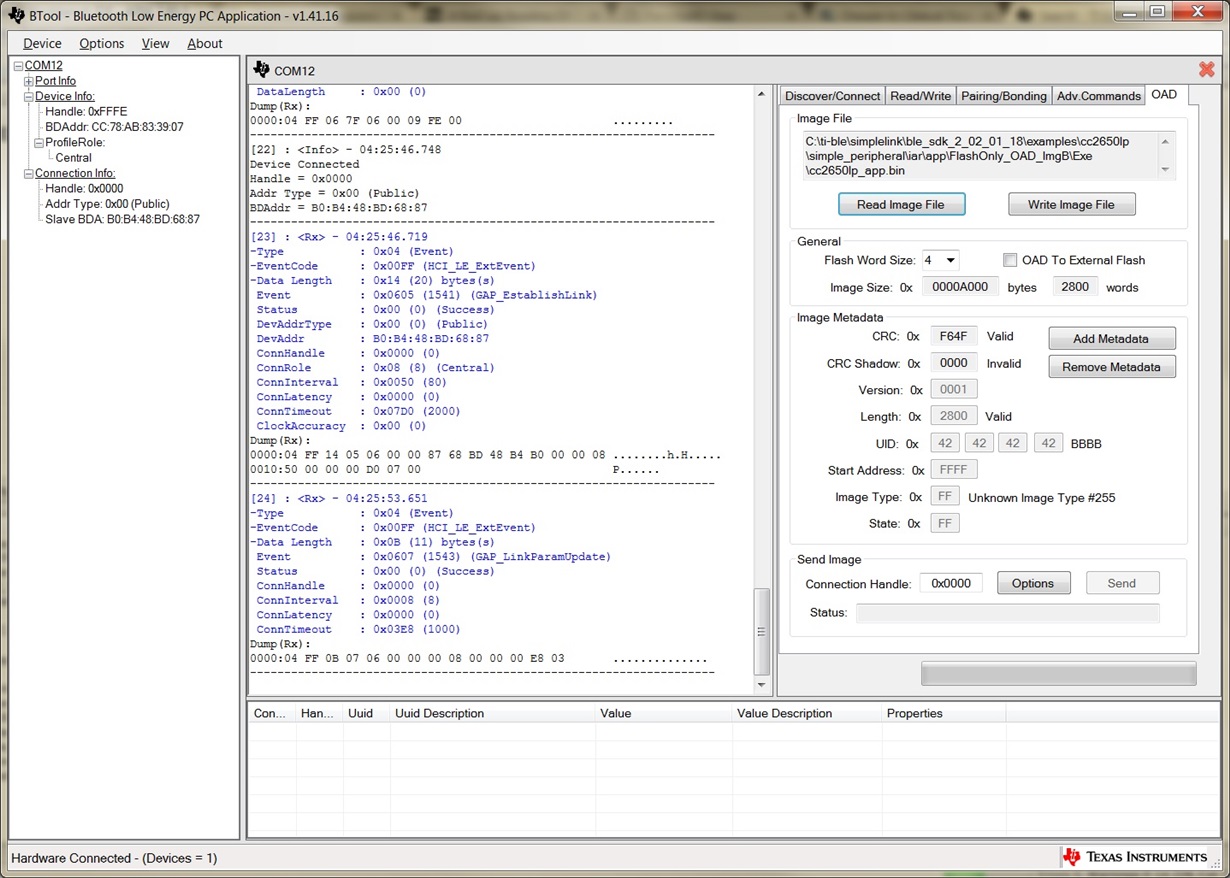The width and height of the screenshot is (1230, 878).
Task: Collapse the COM12 tree node
Action: pos(19,66)
